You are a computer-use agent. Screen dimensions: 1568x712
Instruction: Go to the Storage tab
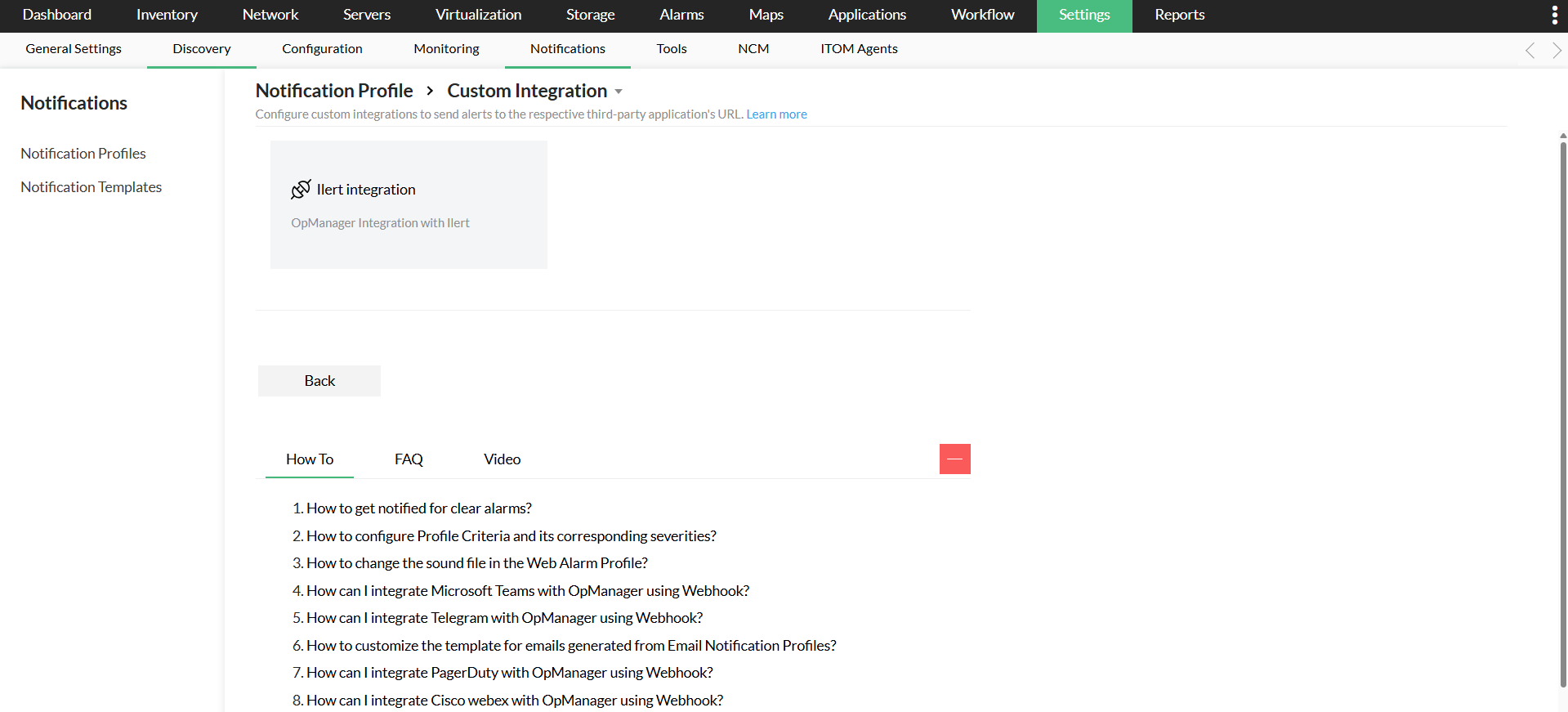point(590,15)
